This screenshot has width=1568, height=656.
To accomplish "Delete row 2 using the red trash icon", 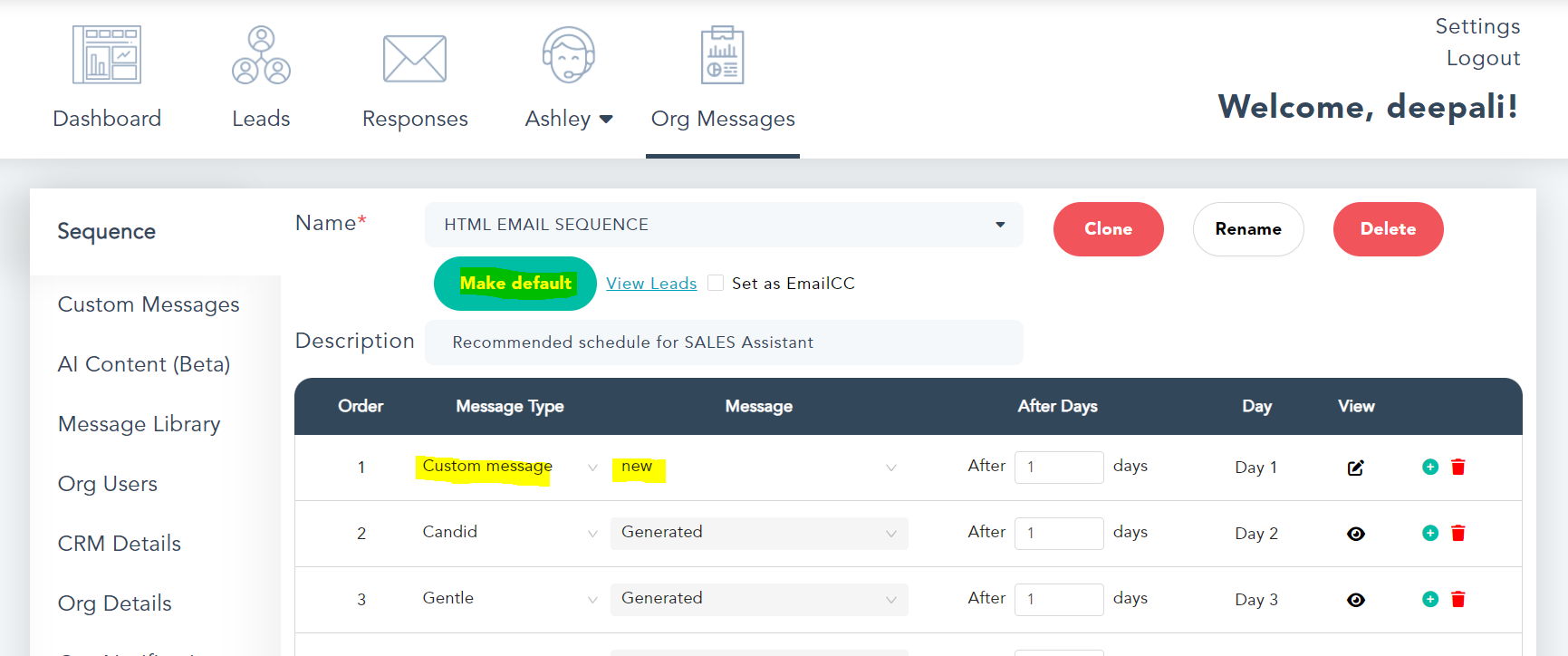I will pyautogui.click(x=1457, y=533).
